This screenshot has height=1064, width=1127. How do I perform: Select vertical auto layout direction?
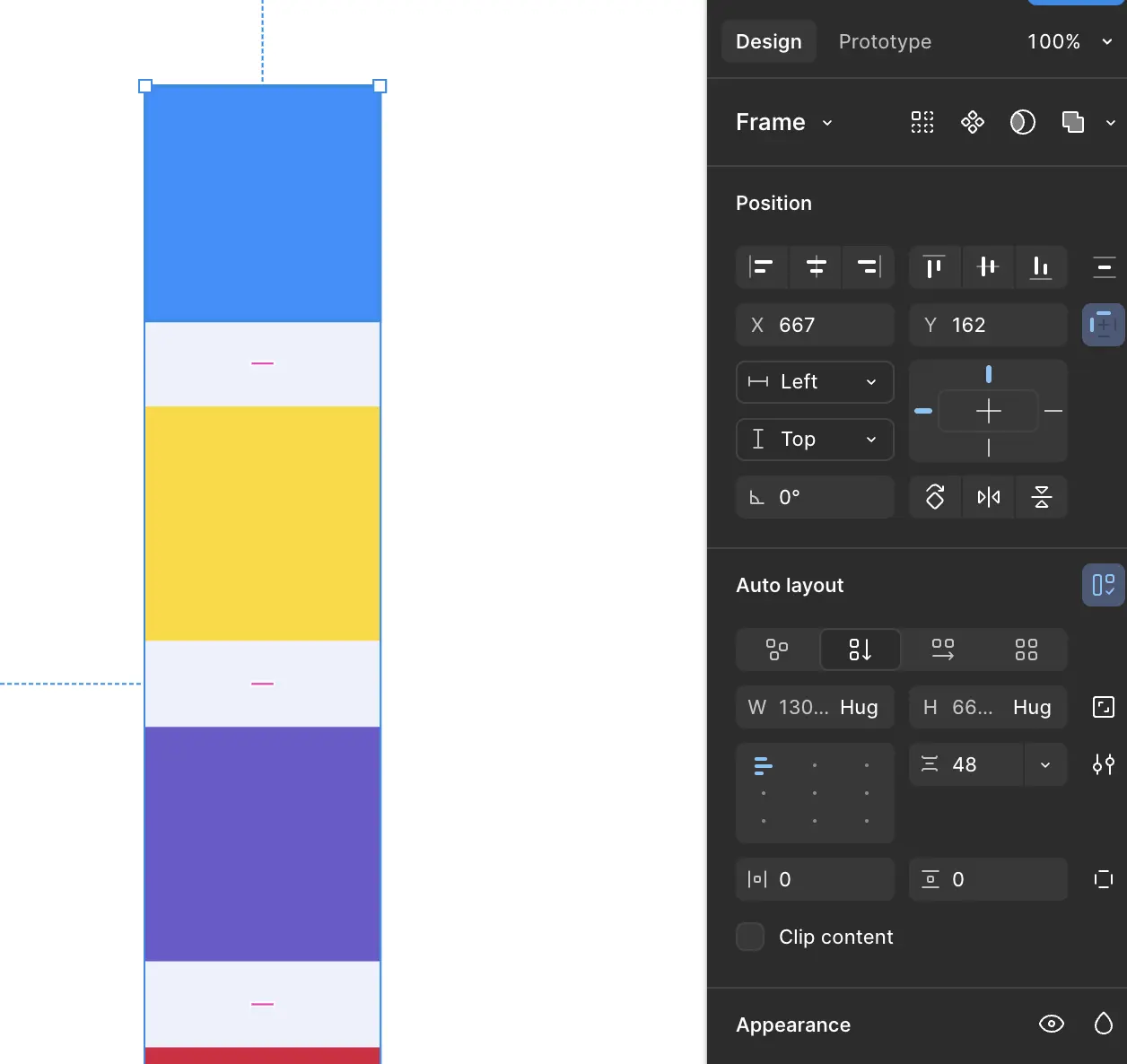[860, 650]
